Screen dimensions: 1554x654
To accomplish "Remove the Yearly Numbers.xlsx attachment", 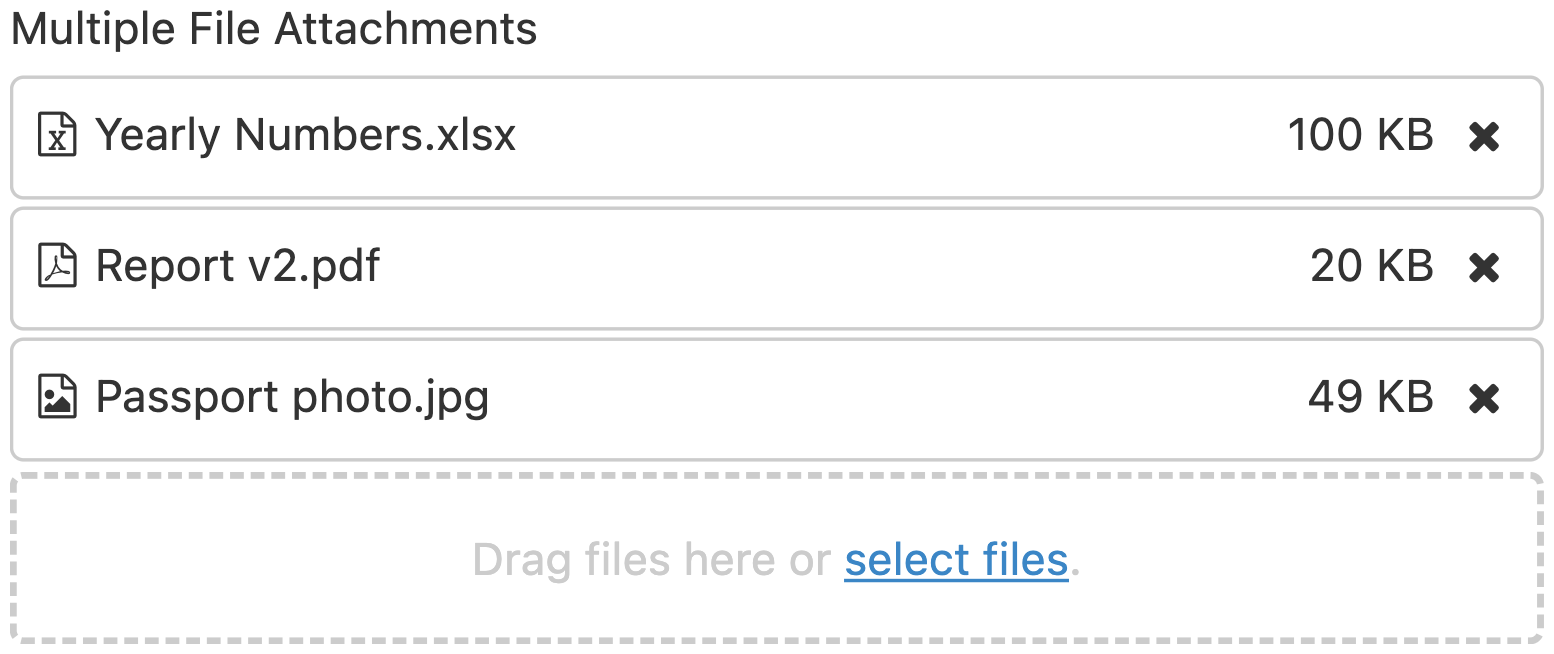I will (1484, 137).
